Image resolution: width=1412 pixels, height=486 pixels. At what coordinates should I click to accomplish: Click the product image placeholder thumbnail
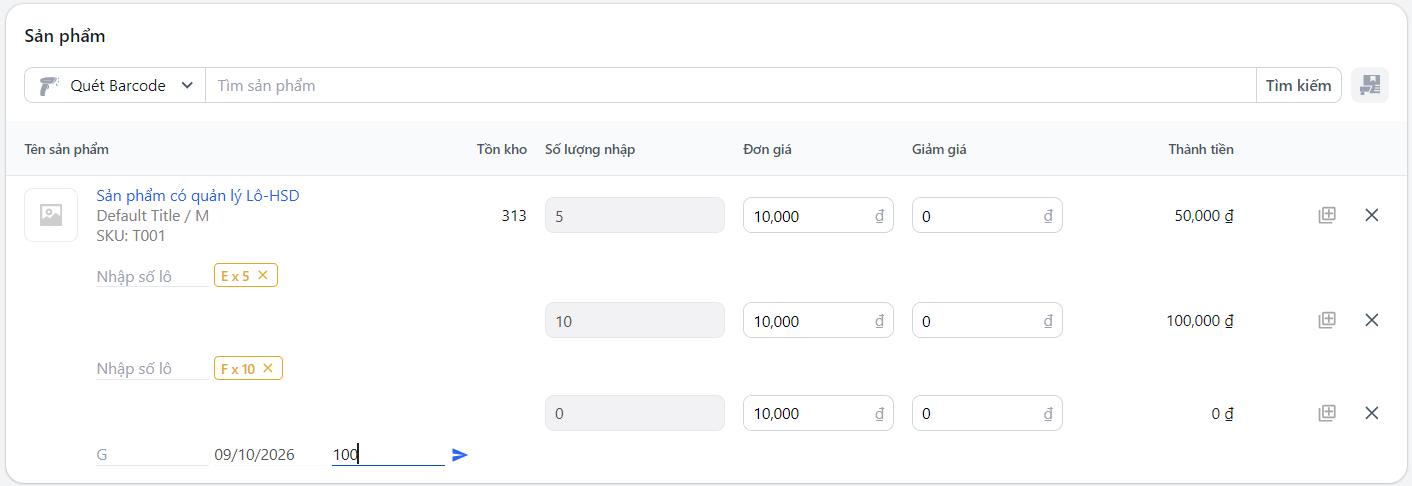51,215
